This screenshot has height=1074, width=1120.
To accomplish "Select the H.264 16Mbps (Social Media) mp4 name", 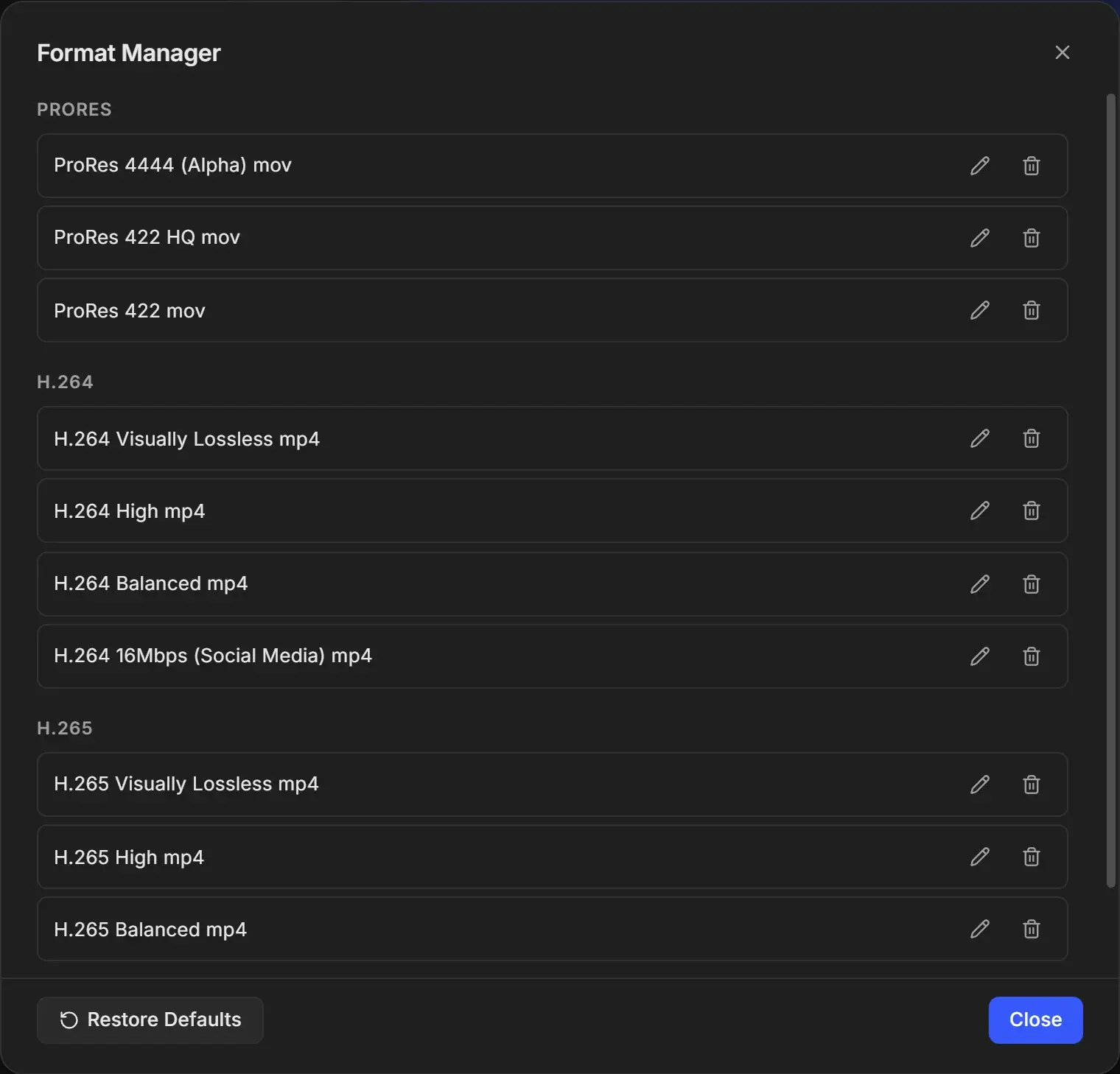I will [213, 656].
